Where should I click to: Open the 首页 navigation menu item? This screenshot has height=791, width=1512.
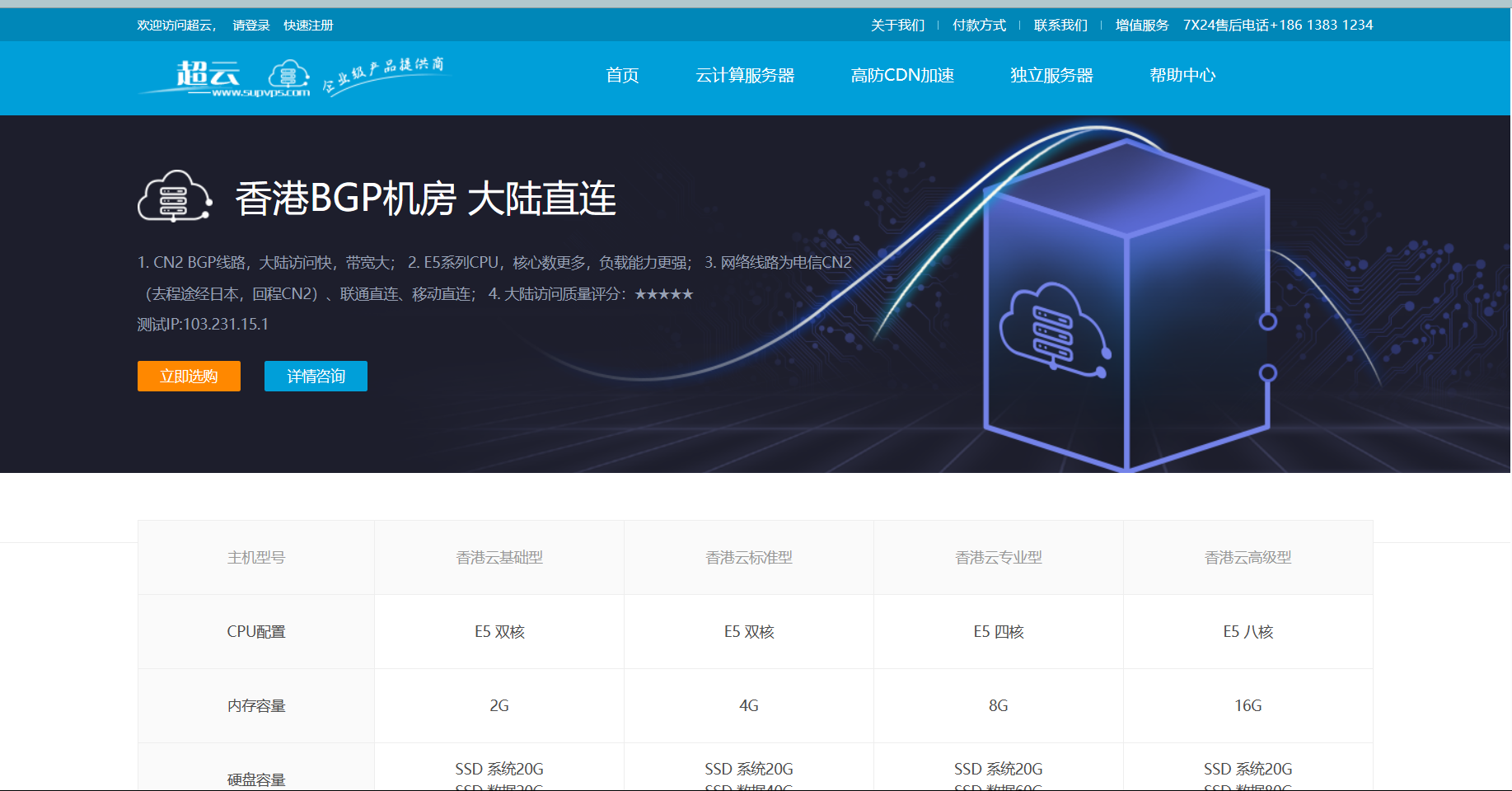(622, 76)
